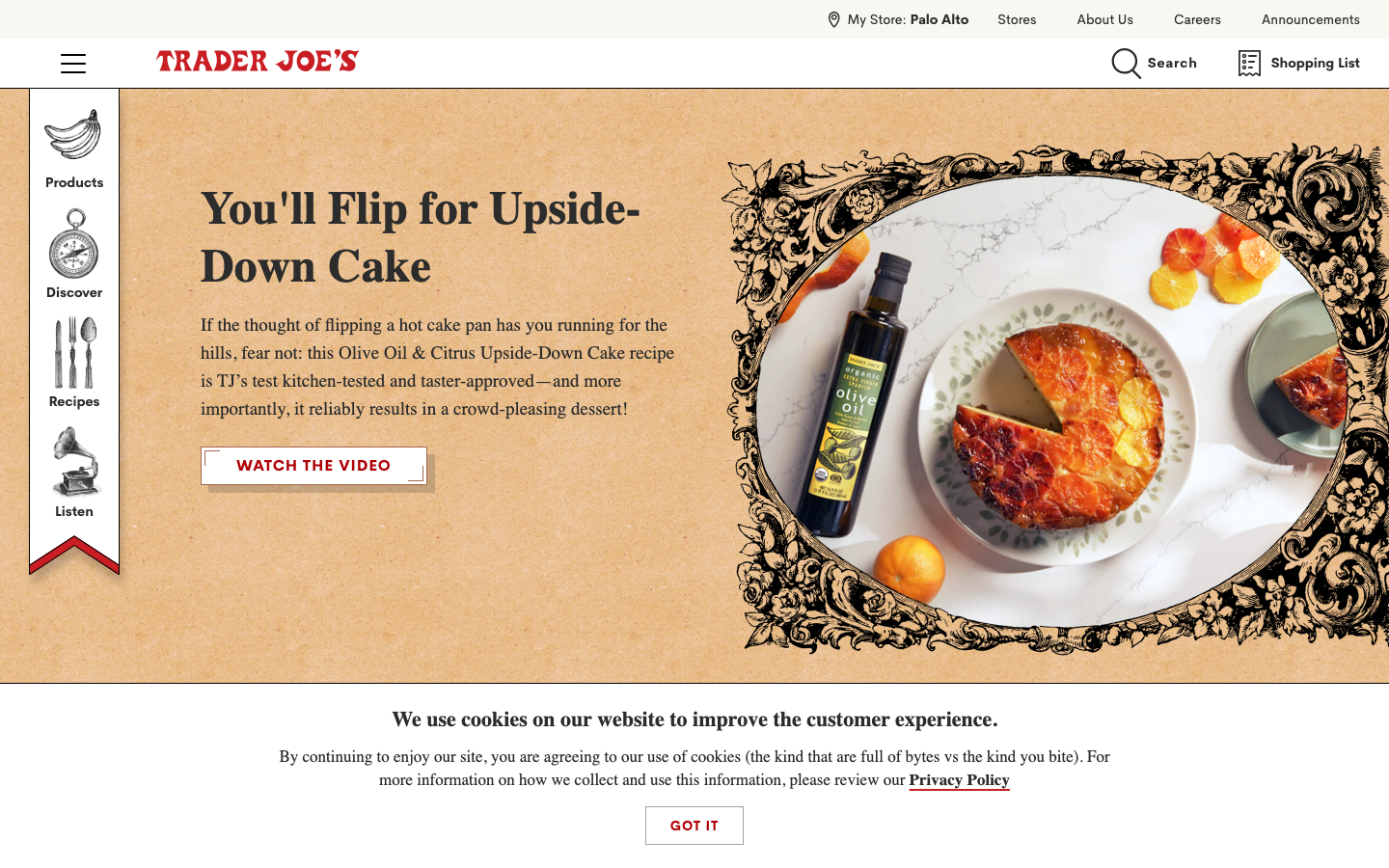This screenshot has width=1389, height=868.
Task: Open the Shopping List notepad icon
Action: 1249,64
